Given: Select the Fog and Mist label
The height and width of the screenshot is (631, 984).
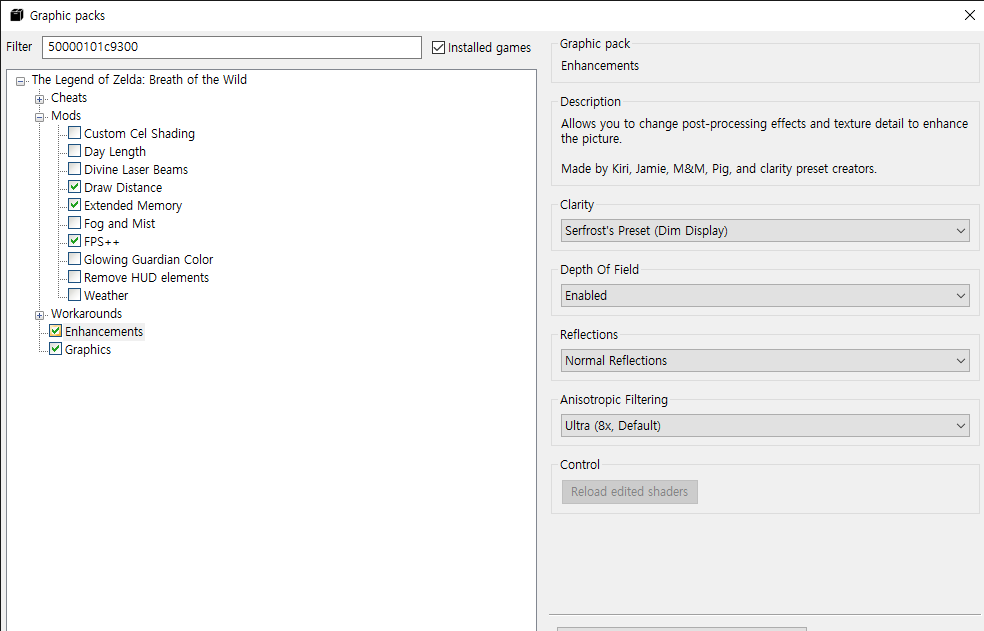Looking at the screenshot, I should click(x=119, y=224).
